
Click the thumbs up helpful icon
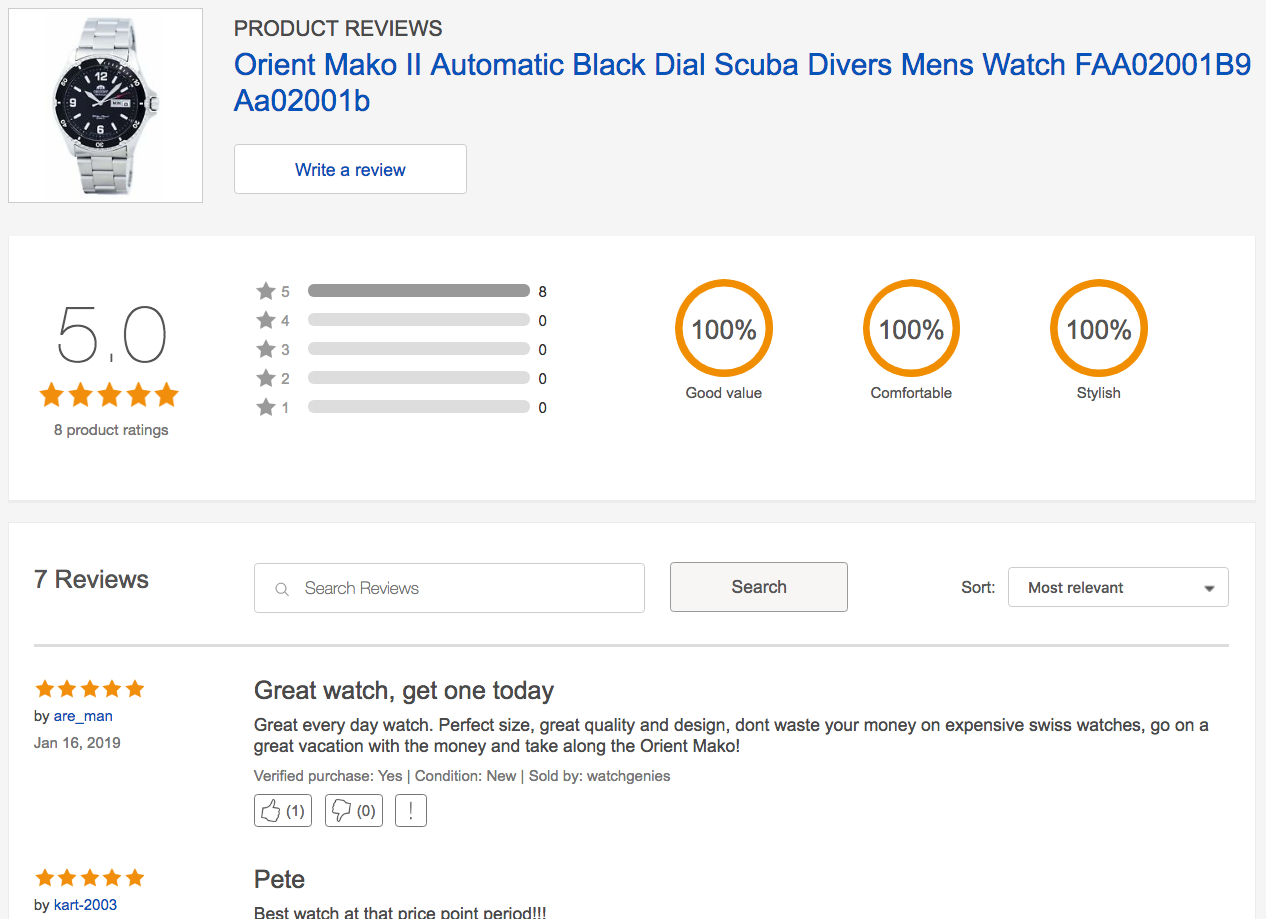271,811
